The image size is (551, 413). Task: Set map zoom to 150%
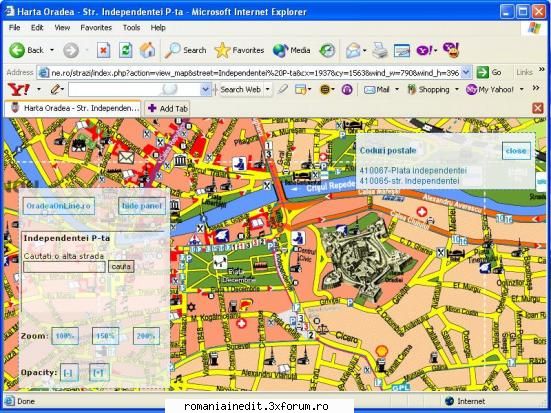(x=105, y=336)
